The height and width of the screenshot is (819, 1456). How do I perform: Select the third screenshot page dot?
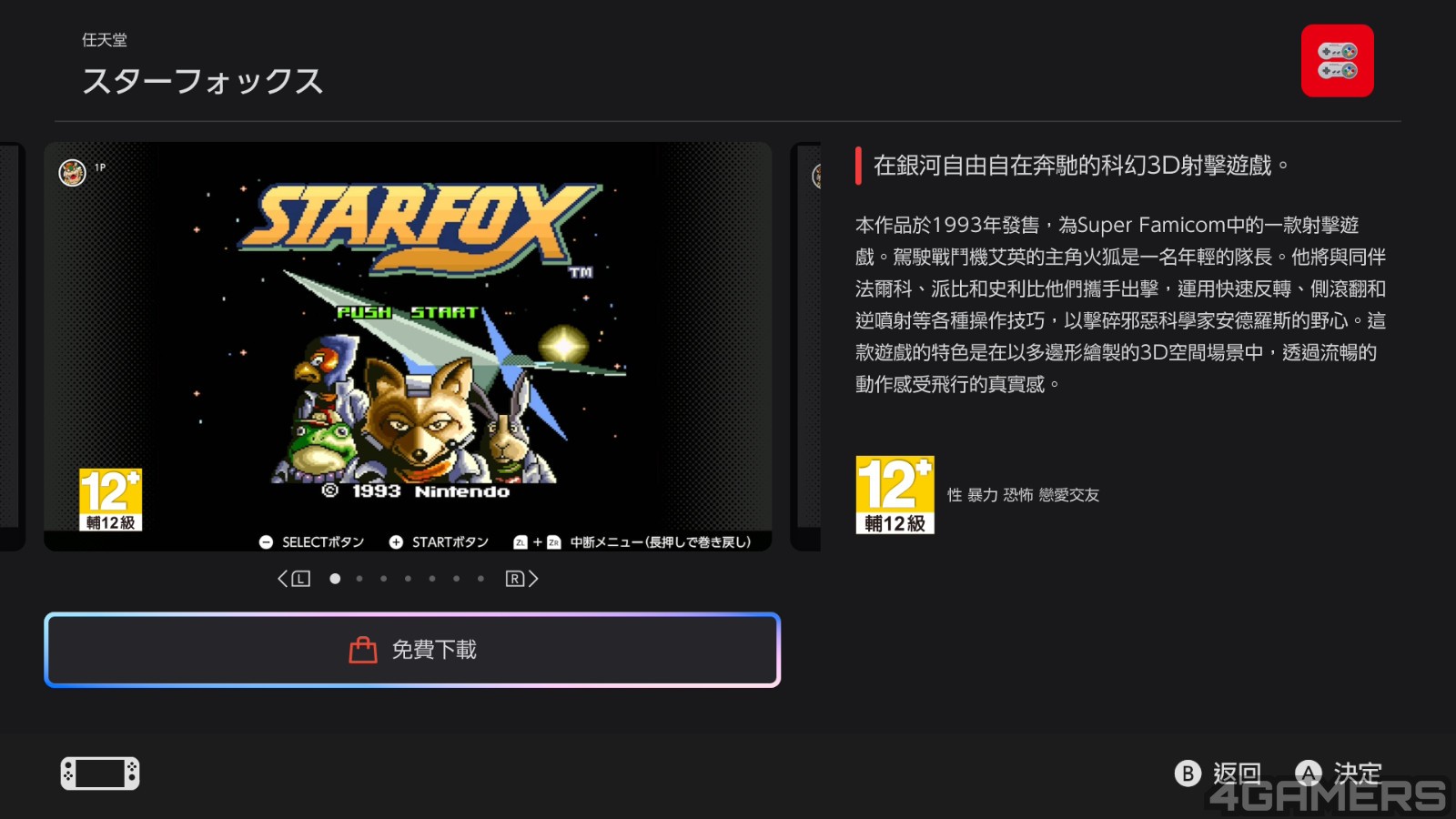(x=384, y=579)
